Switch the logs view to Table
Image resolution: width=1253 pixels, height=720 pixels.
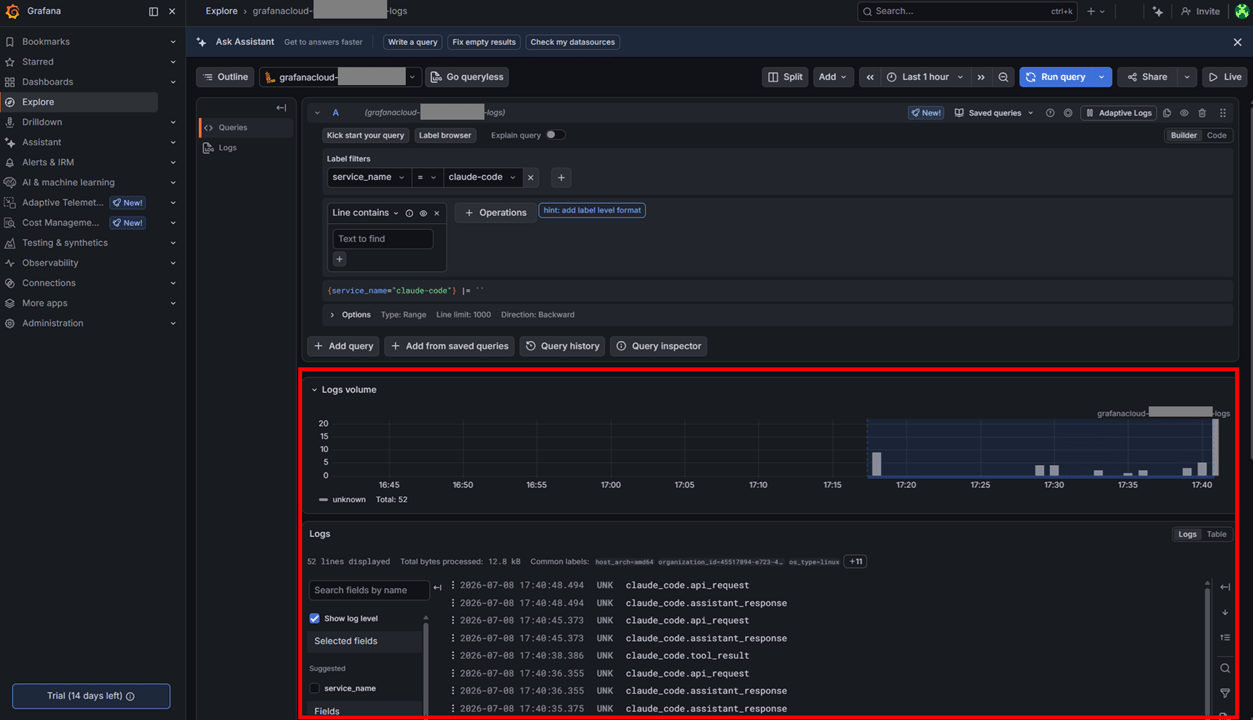1216,534
